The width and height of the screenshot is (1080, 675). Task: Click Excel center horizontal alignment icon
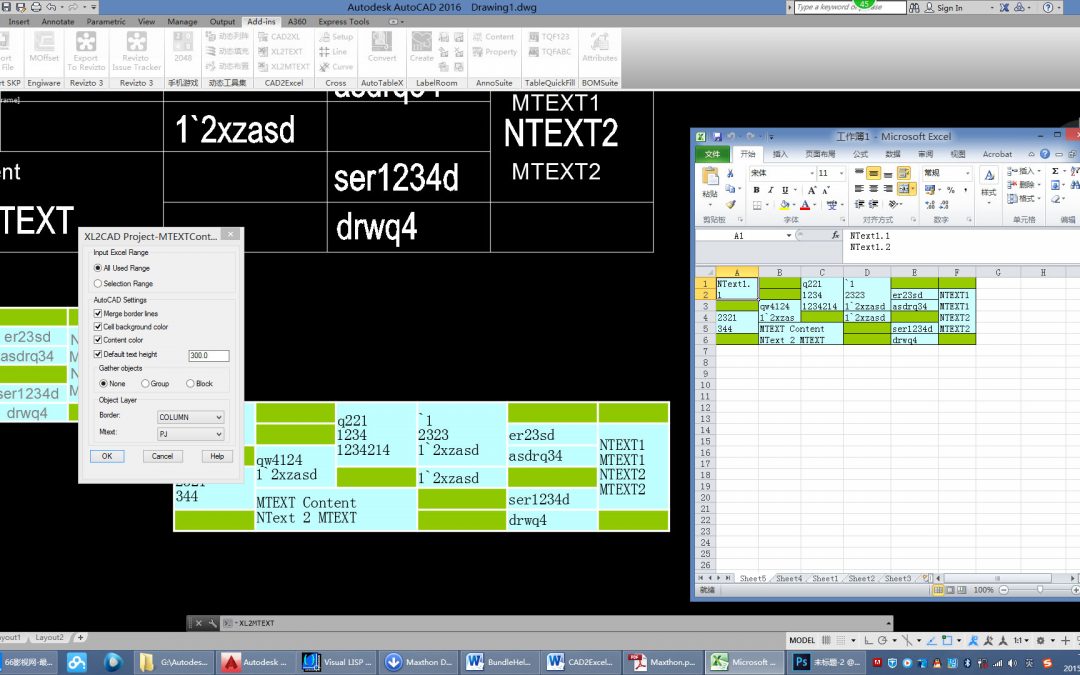pyautogui.click(x=873, y=189)
